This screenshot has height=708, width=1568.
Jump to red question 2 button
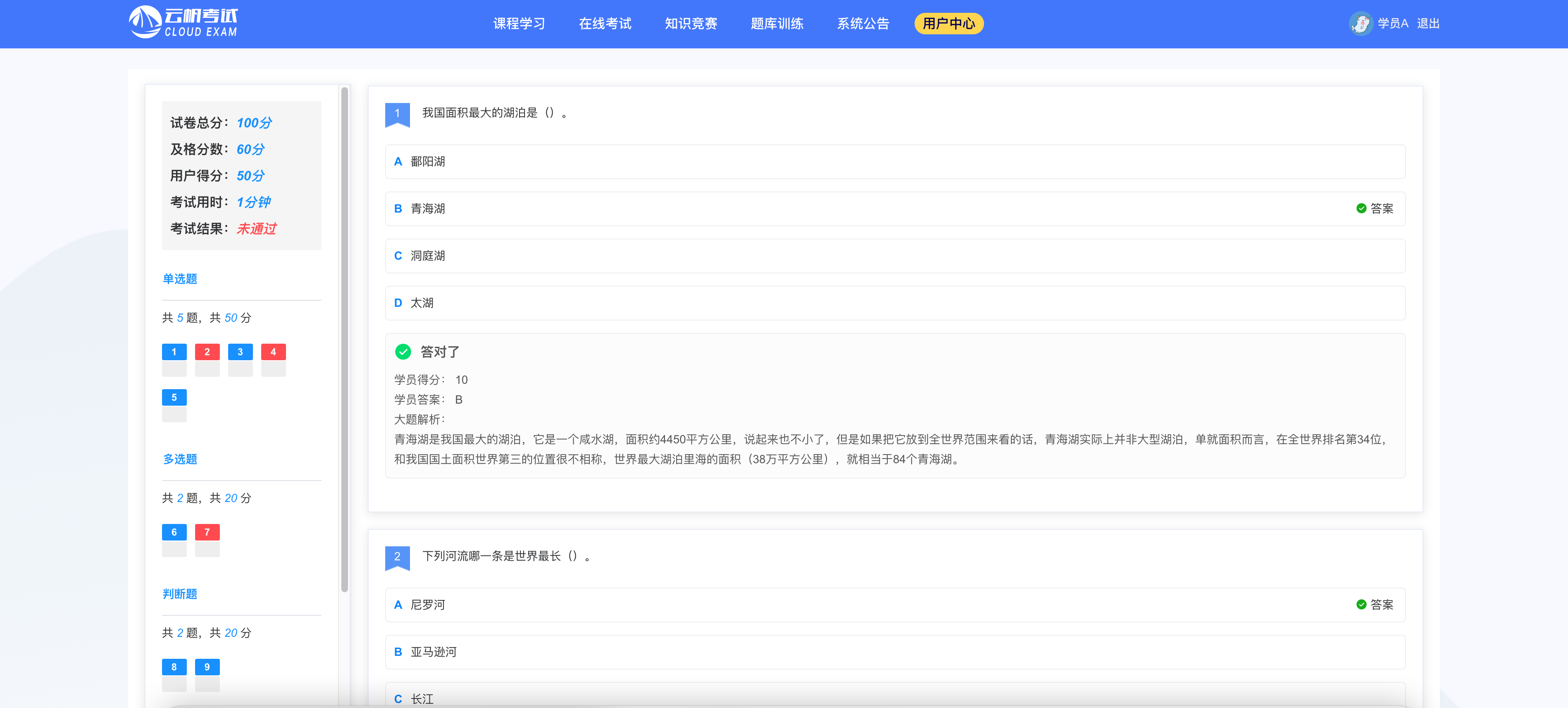point(207,352)
